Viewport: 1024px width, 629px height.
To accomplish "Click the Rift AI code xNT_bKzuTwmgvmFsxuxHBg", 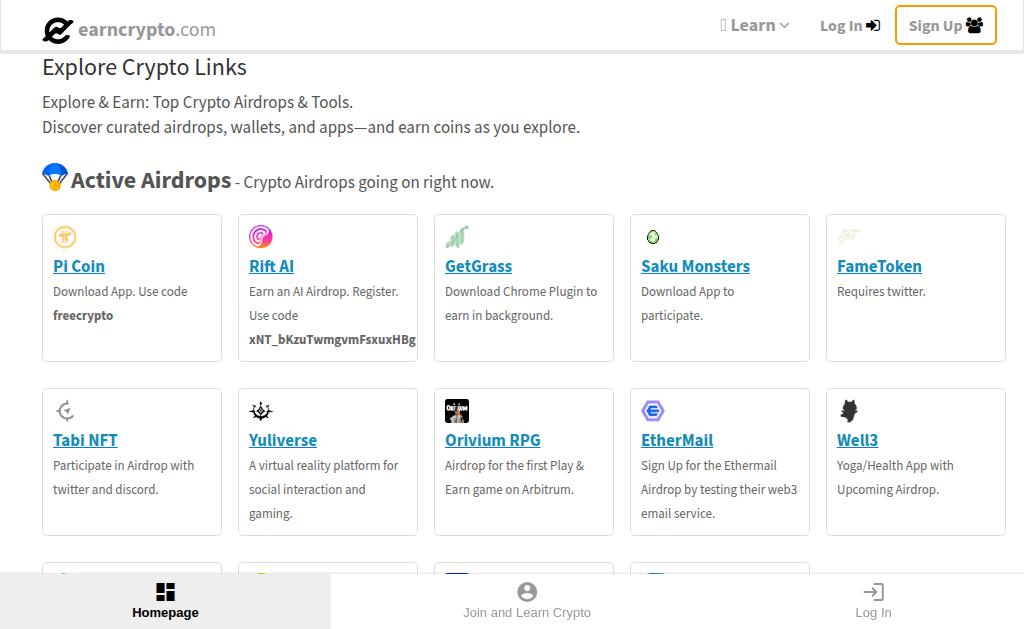I will point(332,340).
